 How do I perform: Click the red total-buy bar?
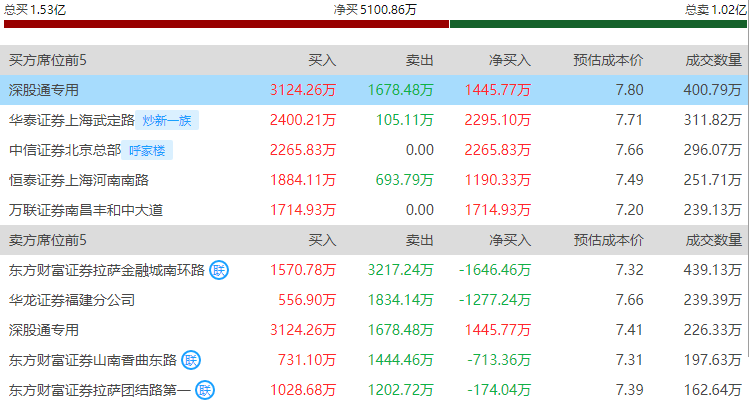226,24
